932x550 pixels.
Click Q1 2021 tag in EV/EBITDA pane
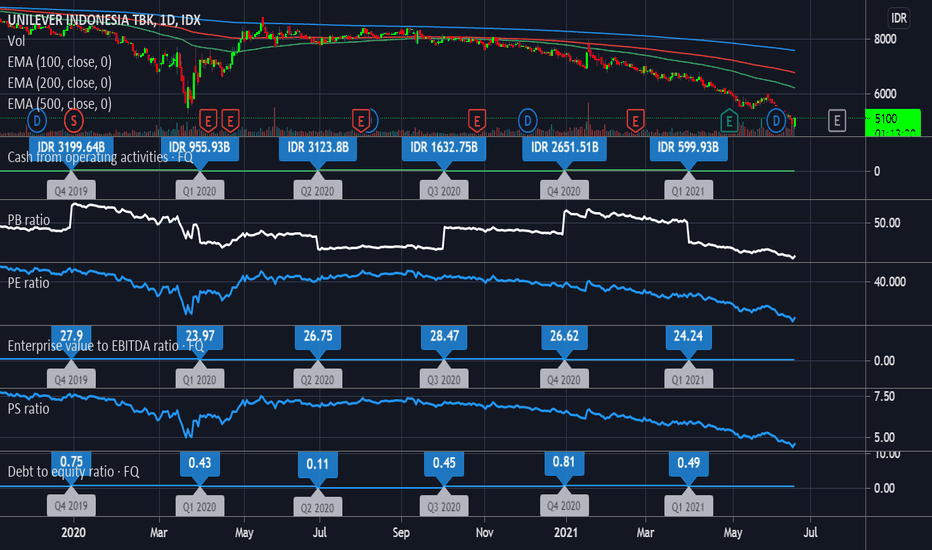click(688, 379)
